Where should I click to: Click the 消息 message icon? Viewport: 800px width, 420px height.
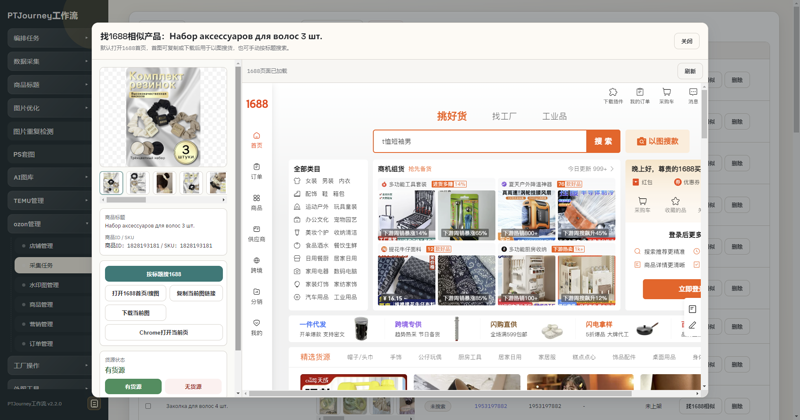(x=693, y=92)
